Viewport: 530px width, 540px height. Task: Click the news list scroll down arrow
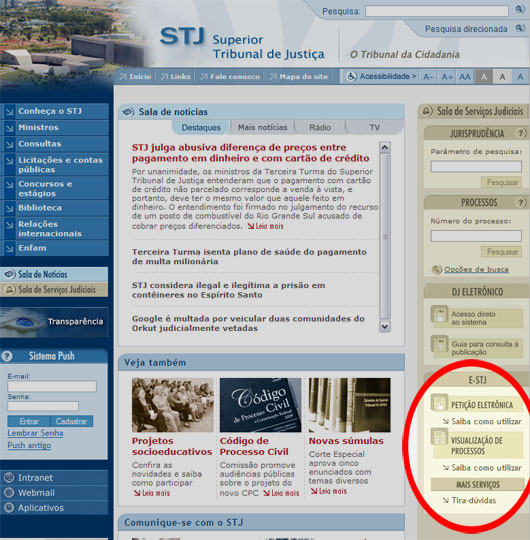385,326
